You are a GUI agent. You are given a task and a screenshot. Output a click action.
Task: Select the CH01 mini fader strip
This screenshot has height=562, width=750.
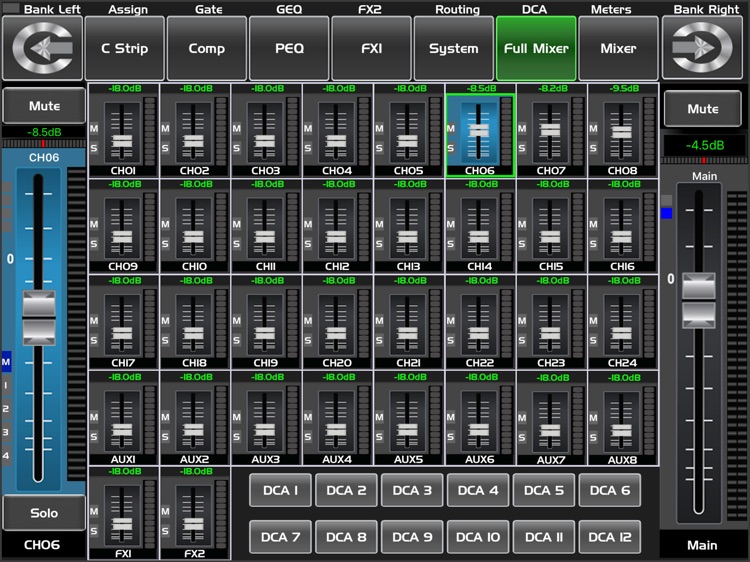tap(123, 130)
